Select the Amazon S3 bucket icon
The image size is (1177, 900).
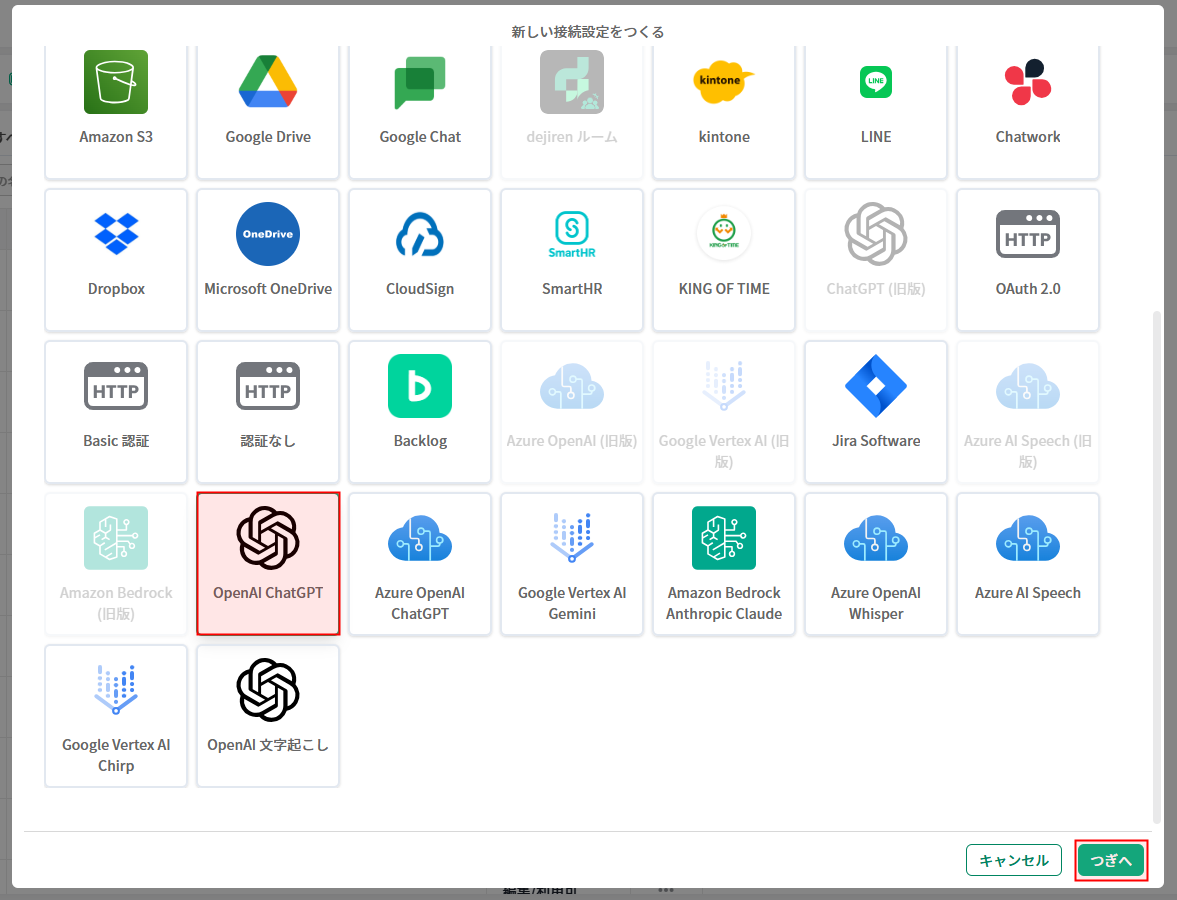point(116,82)
